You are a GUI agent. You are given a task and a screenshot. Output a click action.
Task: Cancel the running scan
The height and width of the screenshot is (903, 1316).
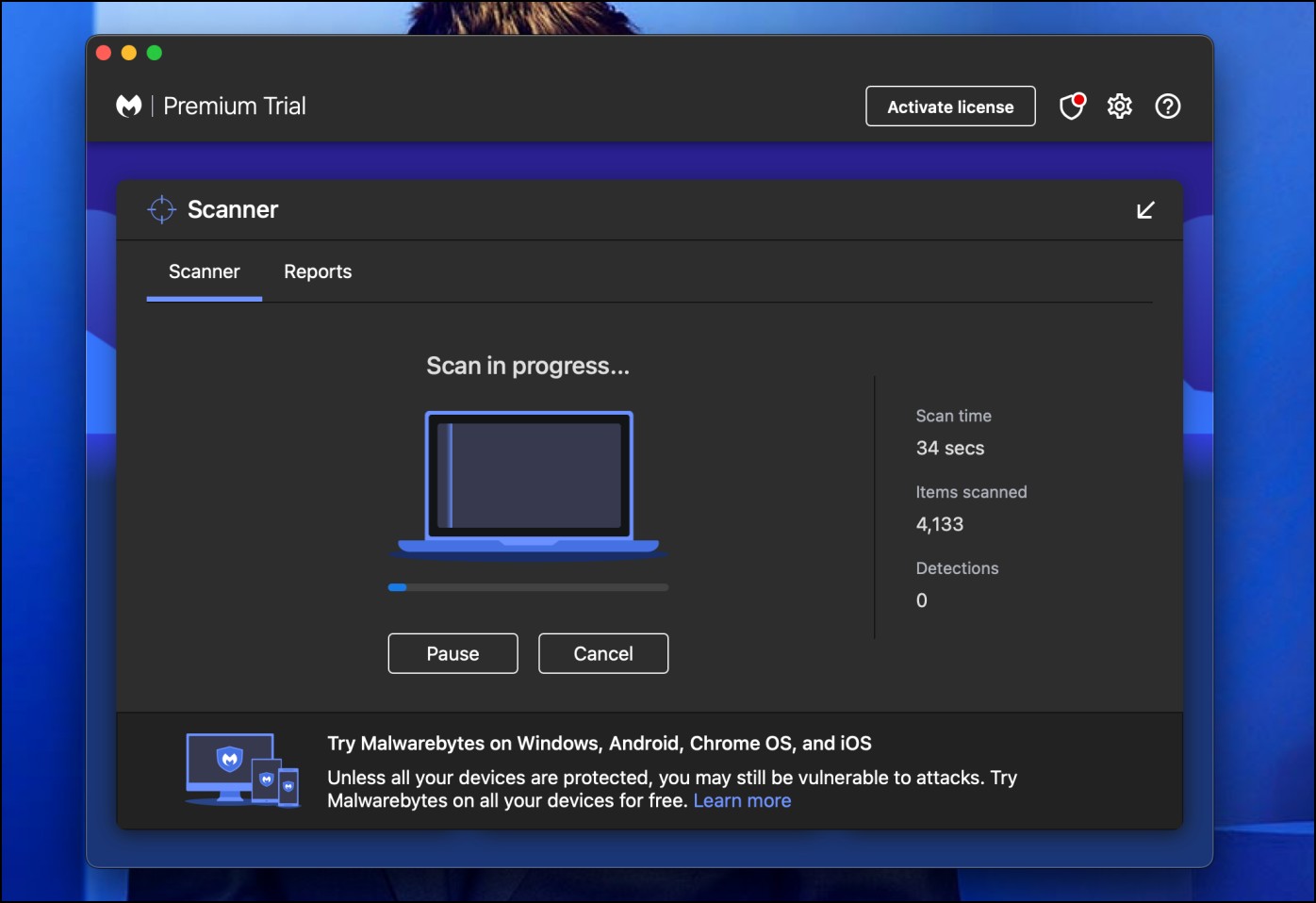point(603,653)
